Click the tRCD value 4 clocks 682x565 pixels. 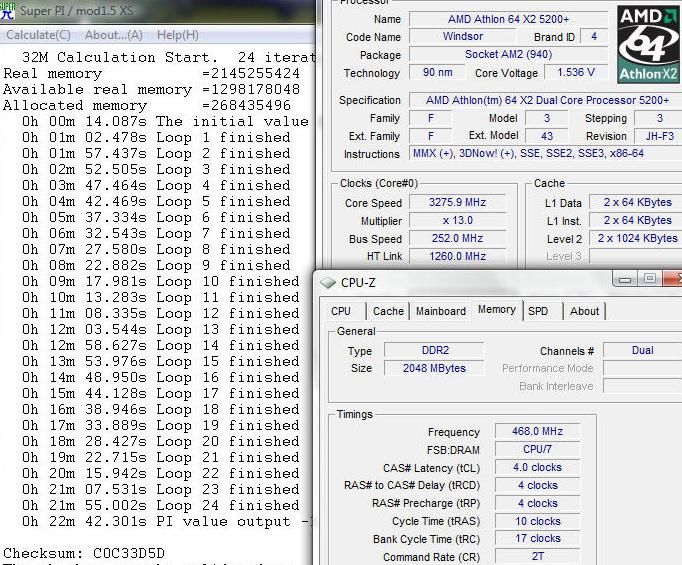537,485
